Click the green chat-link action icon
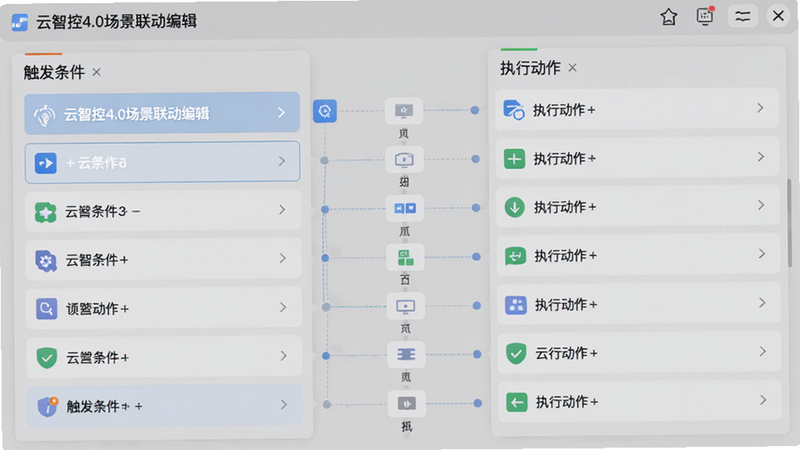Screen dimensions: 800x450 (515, 256)
